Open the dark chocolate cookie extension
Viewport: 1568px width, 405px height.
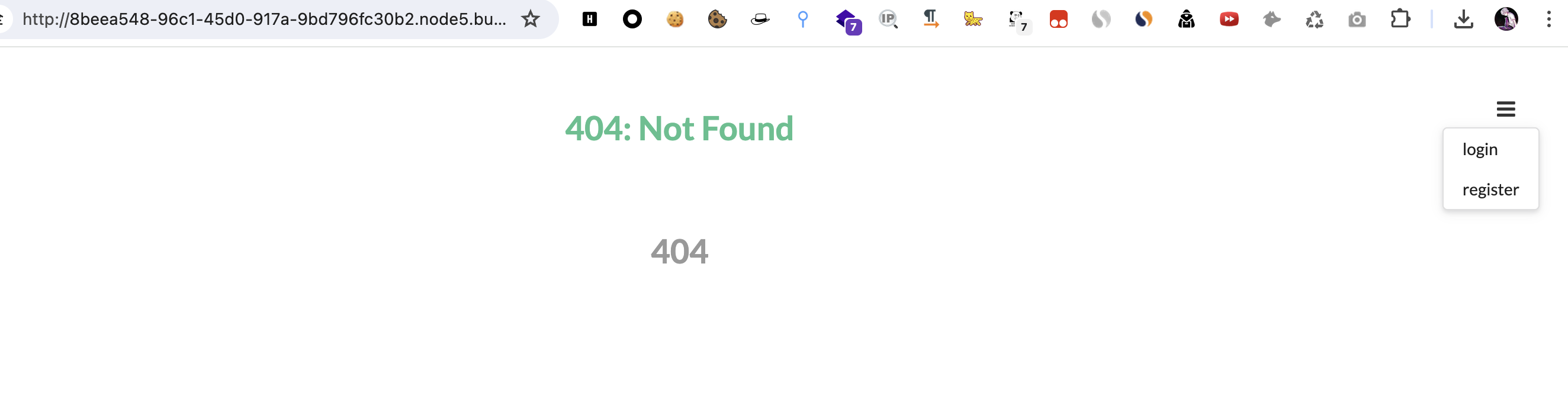(717, 20)
